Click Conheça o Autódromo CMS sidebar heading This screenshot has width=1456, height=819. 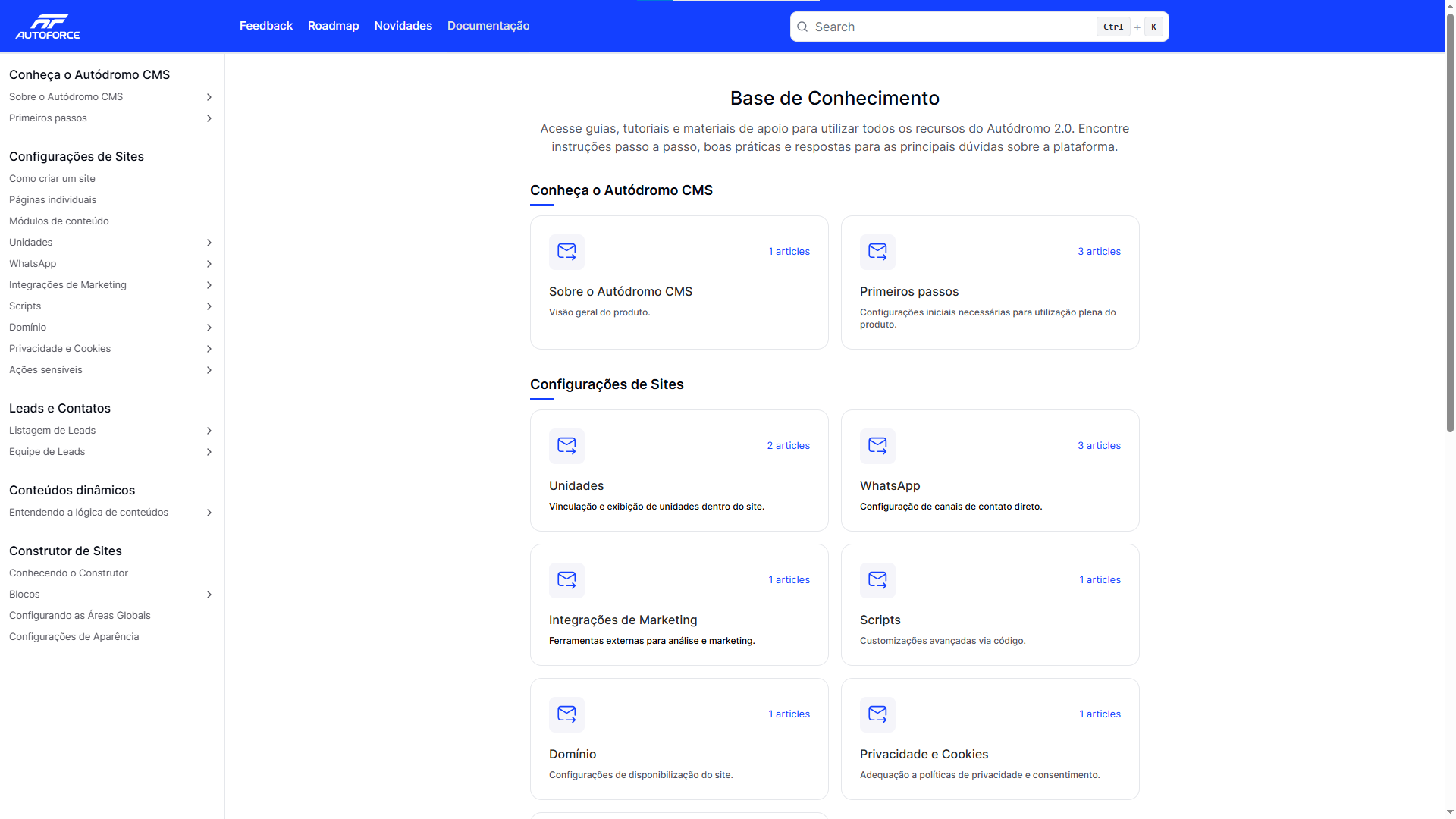click(x=89, y=75)
